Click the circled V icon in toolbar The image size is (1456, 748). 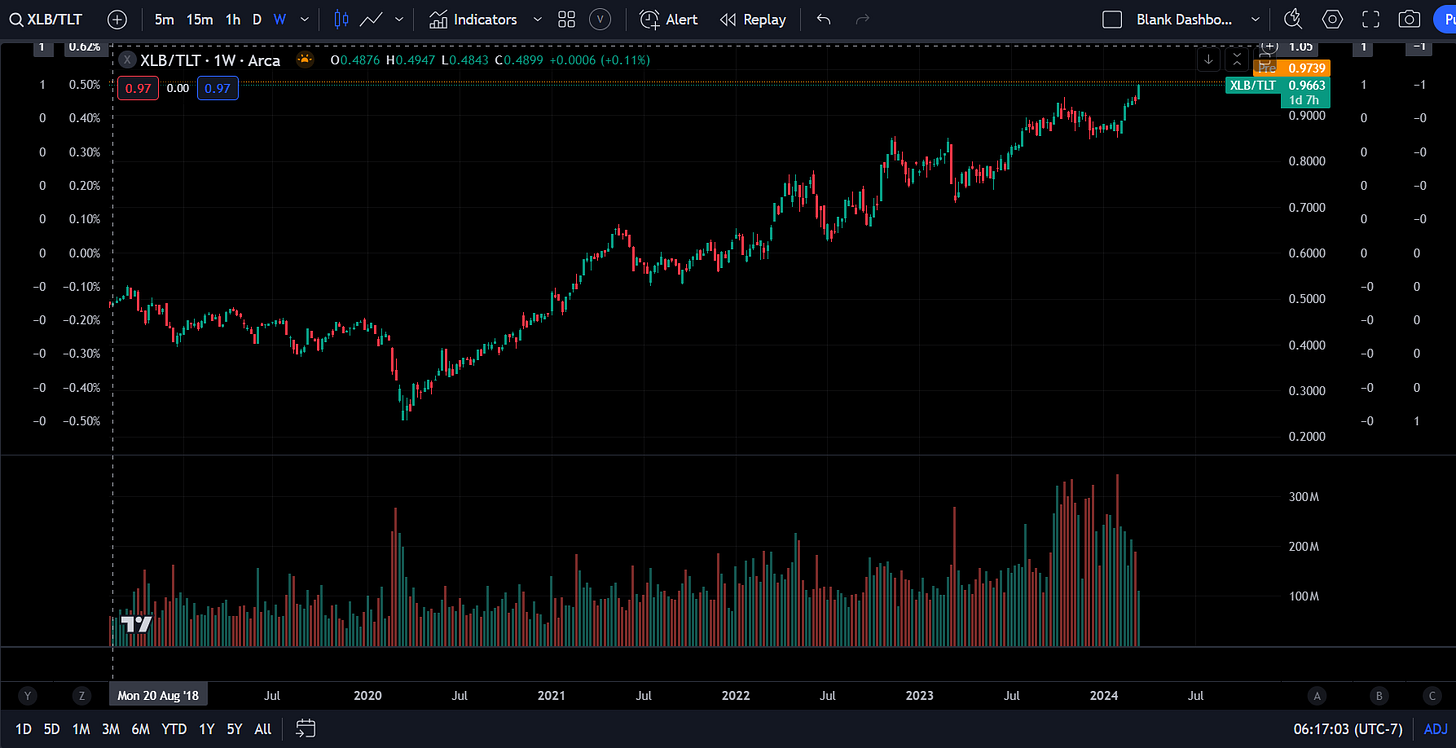click(x=600, y=19)
